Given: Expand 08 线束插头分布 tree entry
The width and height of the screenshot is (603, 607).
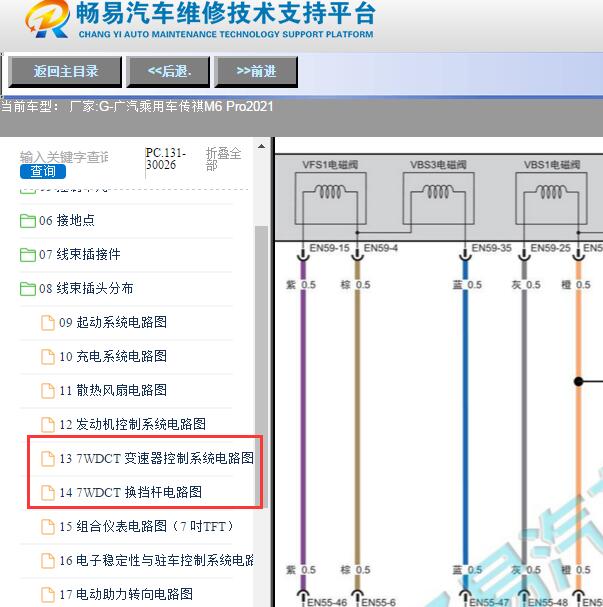Looking at the screenshot, I should [86, 288].
